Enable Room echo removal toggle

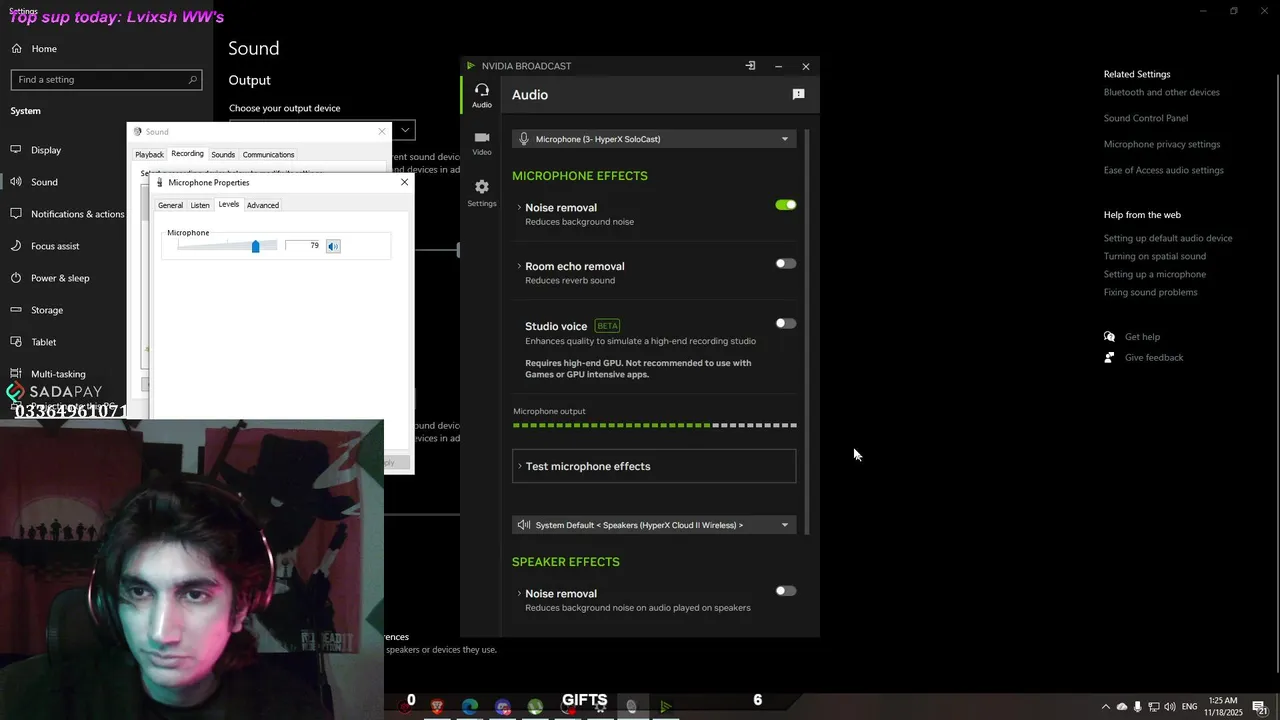tap(786, 264)
